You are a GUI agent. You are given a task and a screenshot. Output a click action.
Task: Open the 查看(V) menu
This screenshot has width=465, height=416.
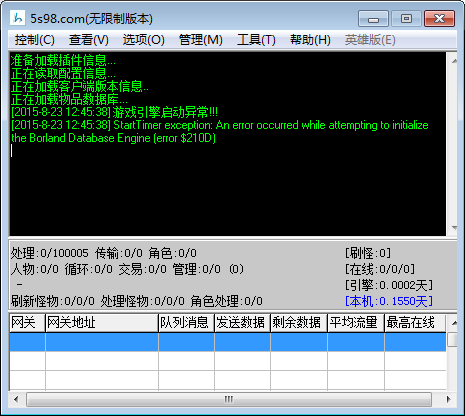pos(89,40)
